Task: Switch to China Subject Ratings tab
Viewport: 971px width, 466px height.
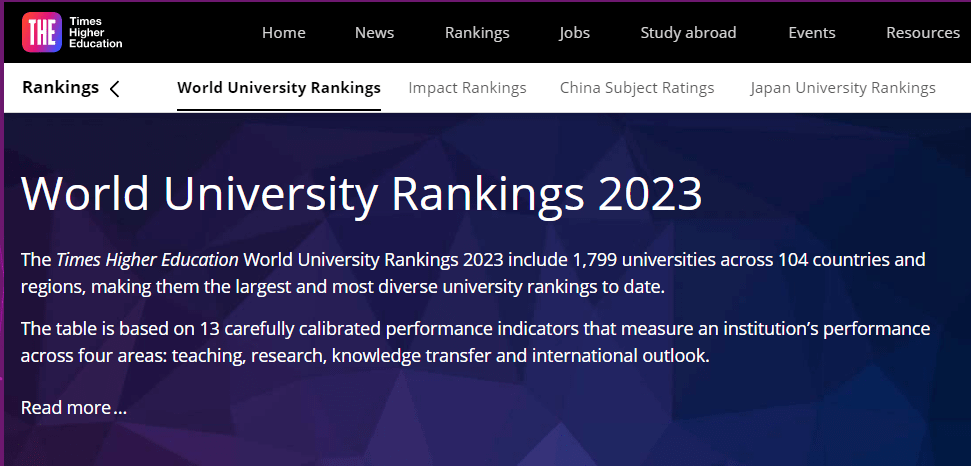Action: point(637,88)
